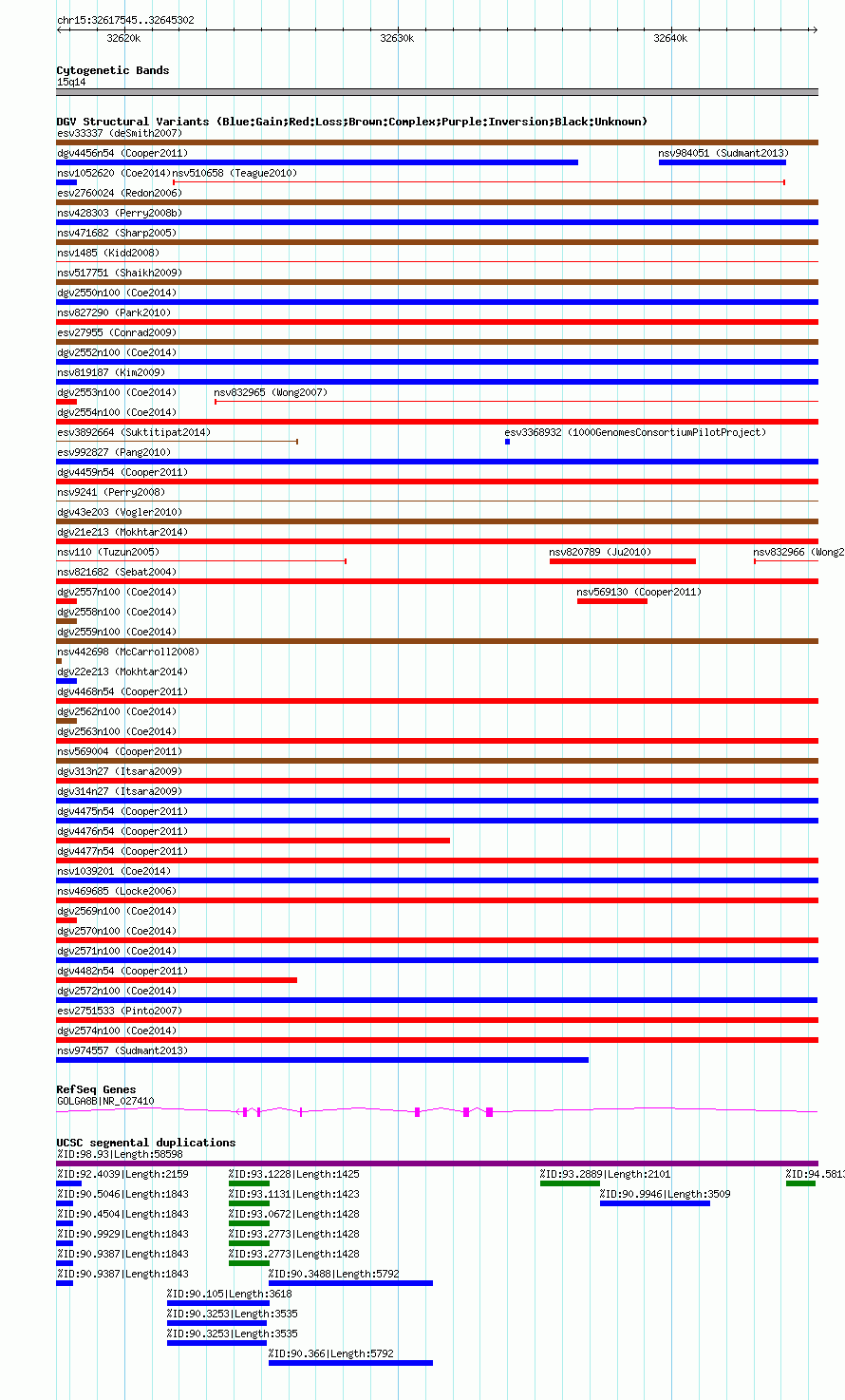Open nsv469685 (Locke2006) variant label
845x1400 pixels.
pos(117,891)
